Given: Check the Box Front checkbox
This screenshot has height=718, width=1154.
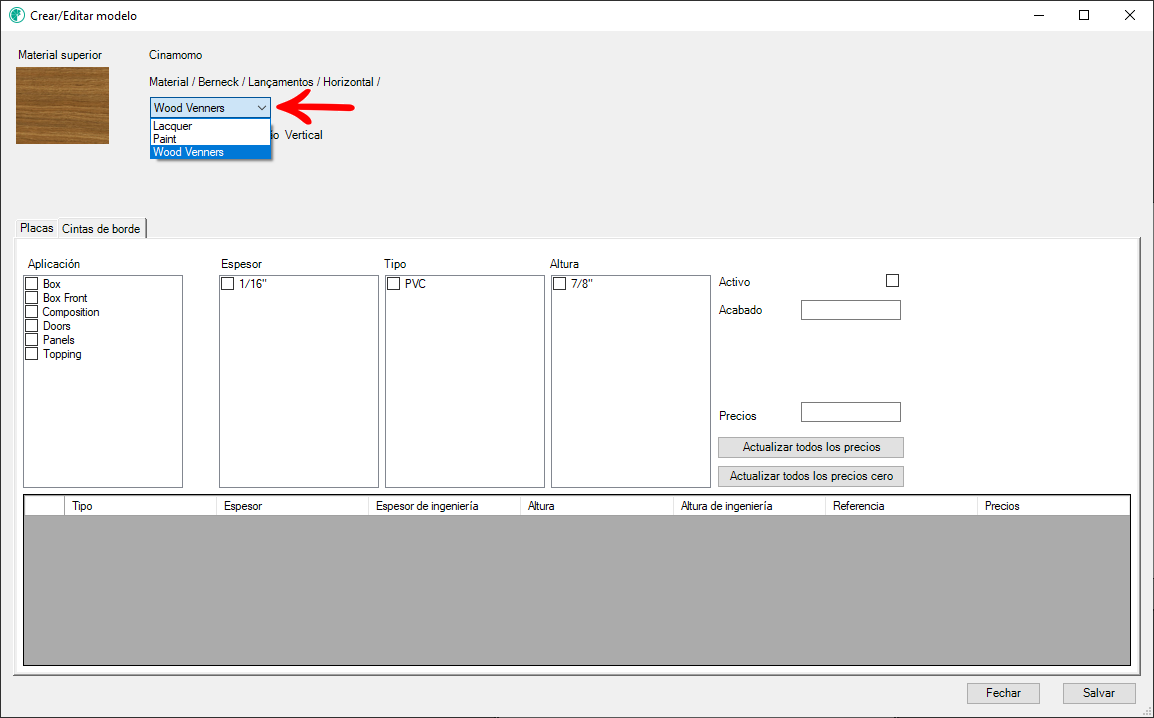Looking at the screenshot, I should (32, 297).
